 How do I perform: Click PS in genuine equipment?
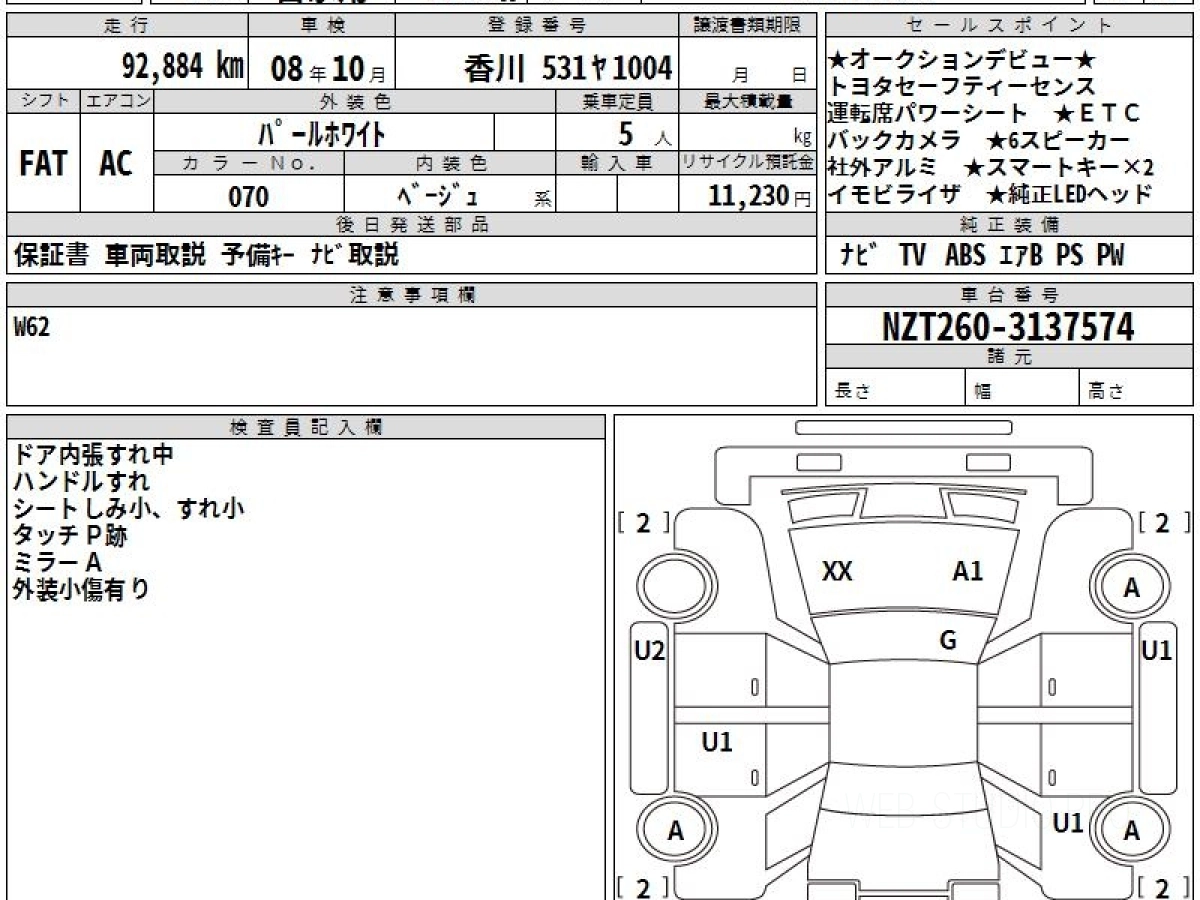tap(1069, 255)
